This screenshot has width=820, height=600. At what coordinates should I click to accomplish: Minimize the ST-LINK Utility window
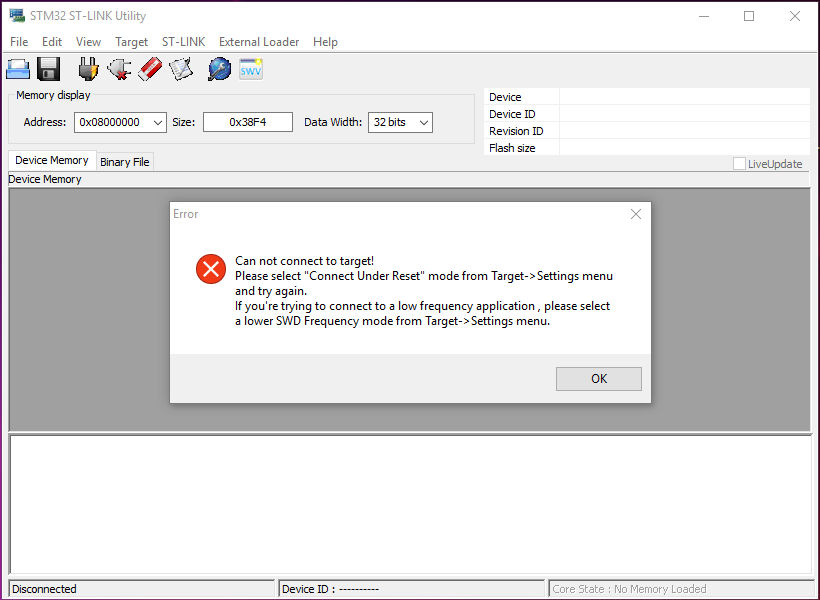(x=704, y=16)
